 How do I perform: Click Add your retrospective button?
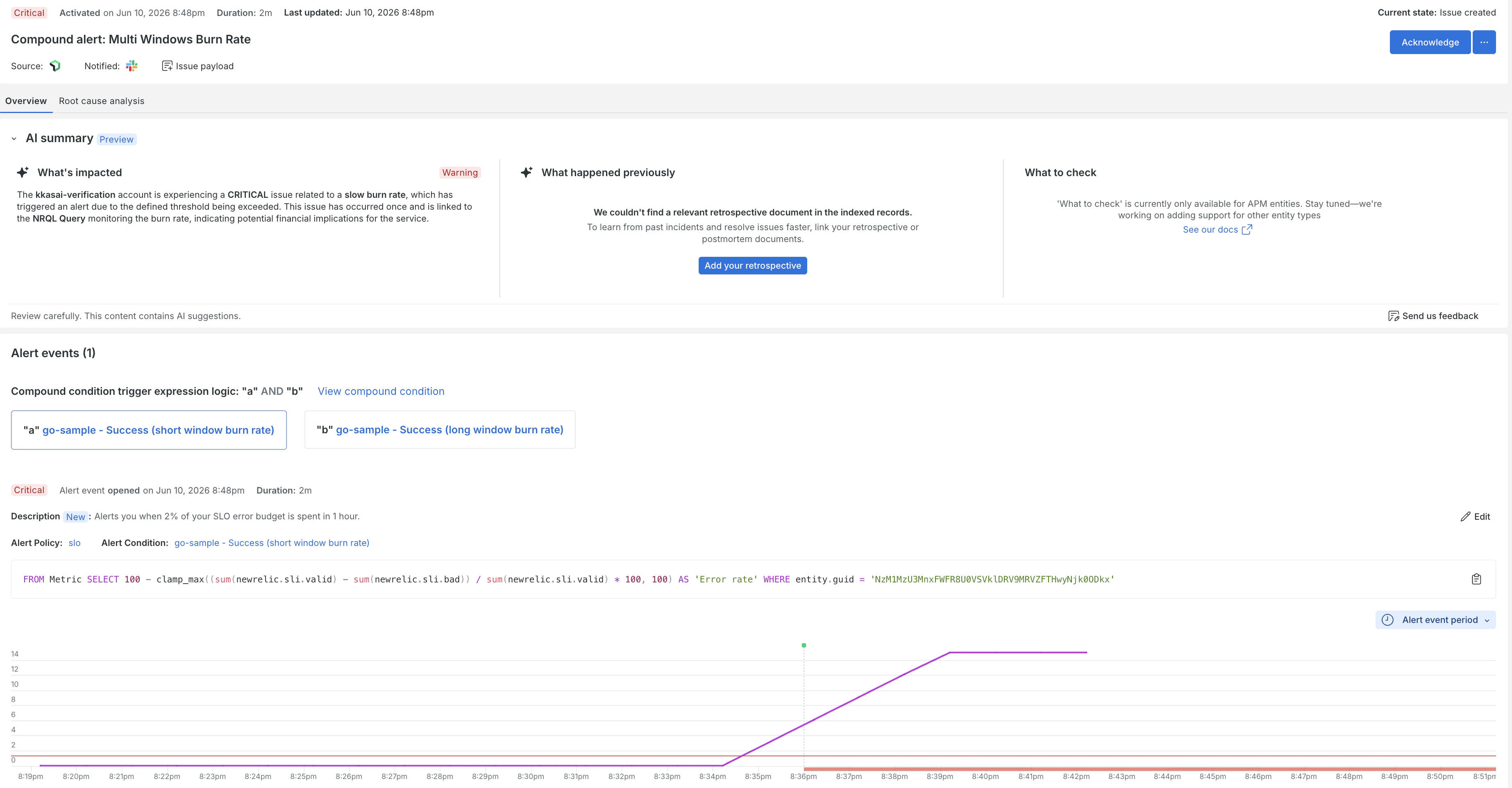coord(752,265)
